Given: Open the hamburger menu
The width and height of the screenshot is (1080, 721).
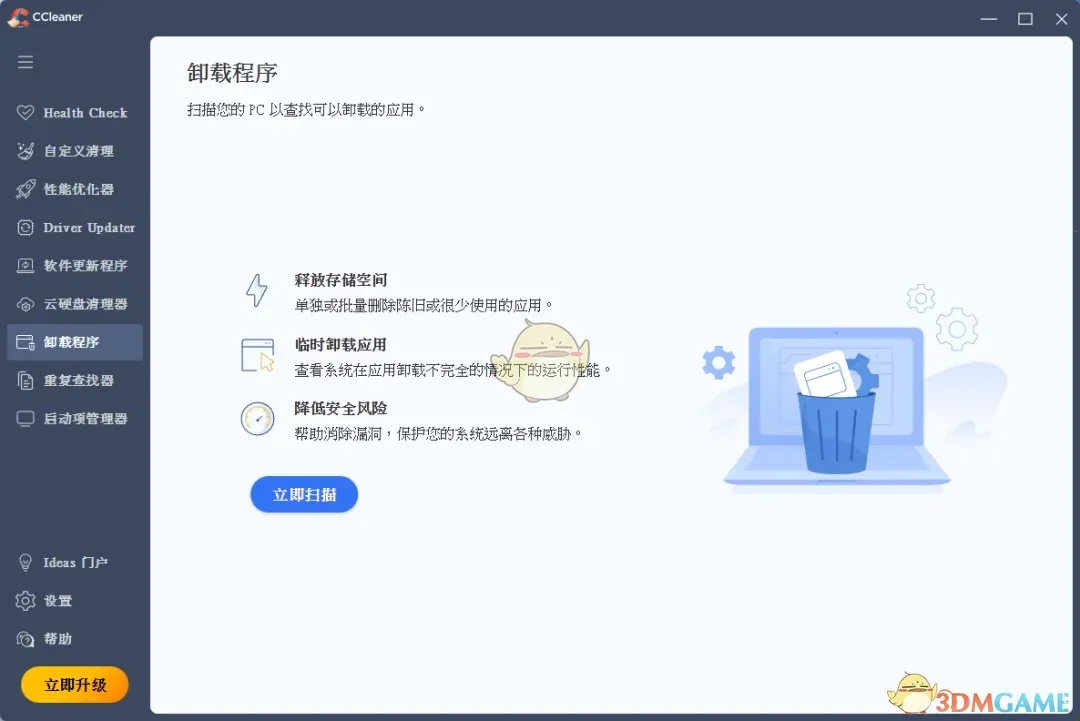Looking at the screenshot, I should coord(25,61).
